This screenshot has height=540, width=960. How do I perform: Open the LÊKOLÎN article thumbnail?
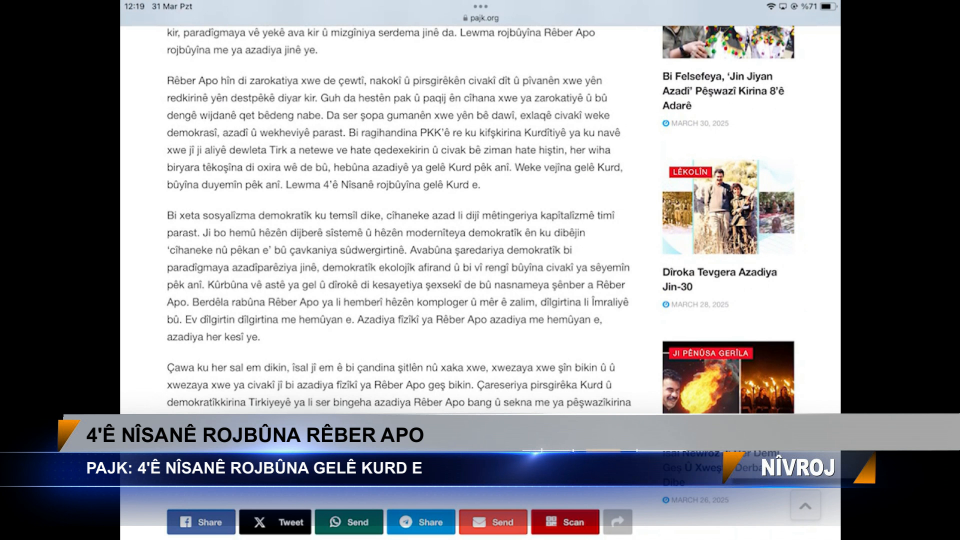tap(728, 207)
